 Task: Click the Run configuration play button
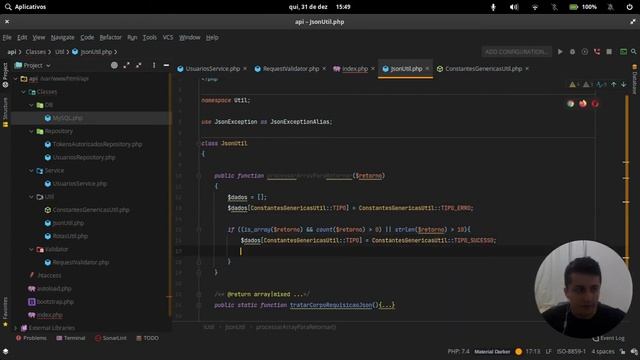[560, 52]
